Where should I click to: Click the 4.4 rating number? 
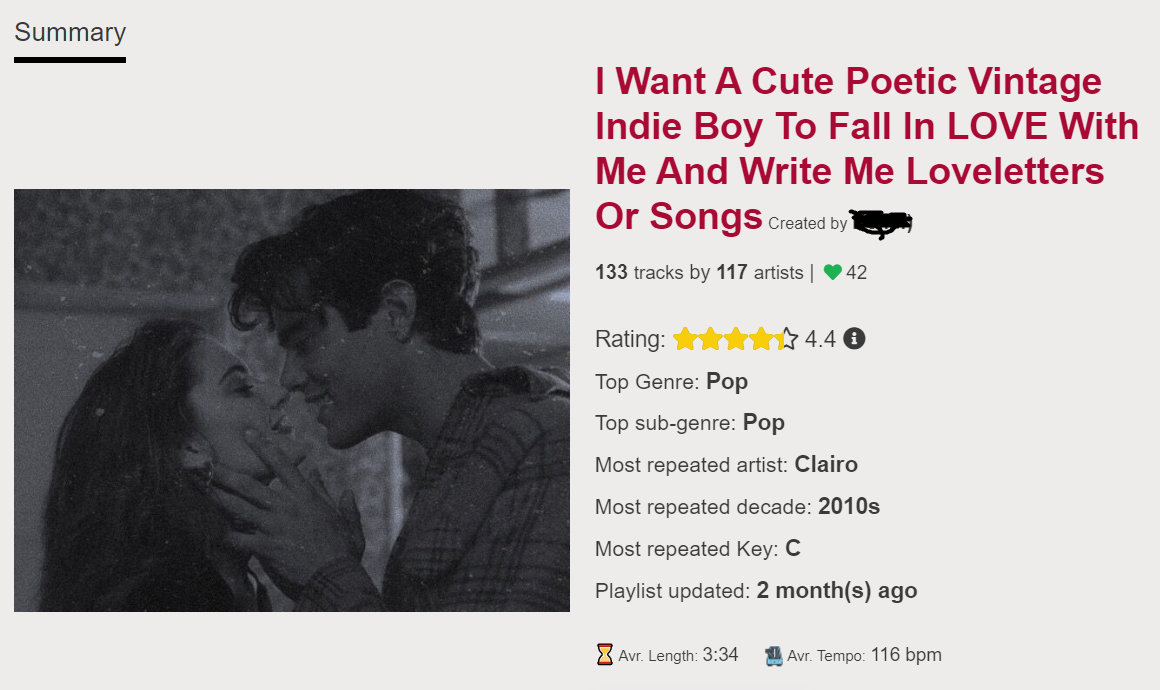tap(820, 339)
